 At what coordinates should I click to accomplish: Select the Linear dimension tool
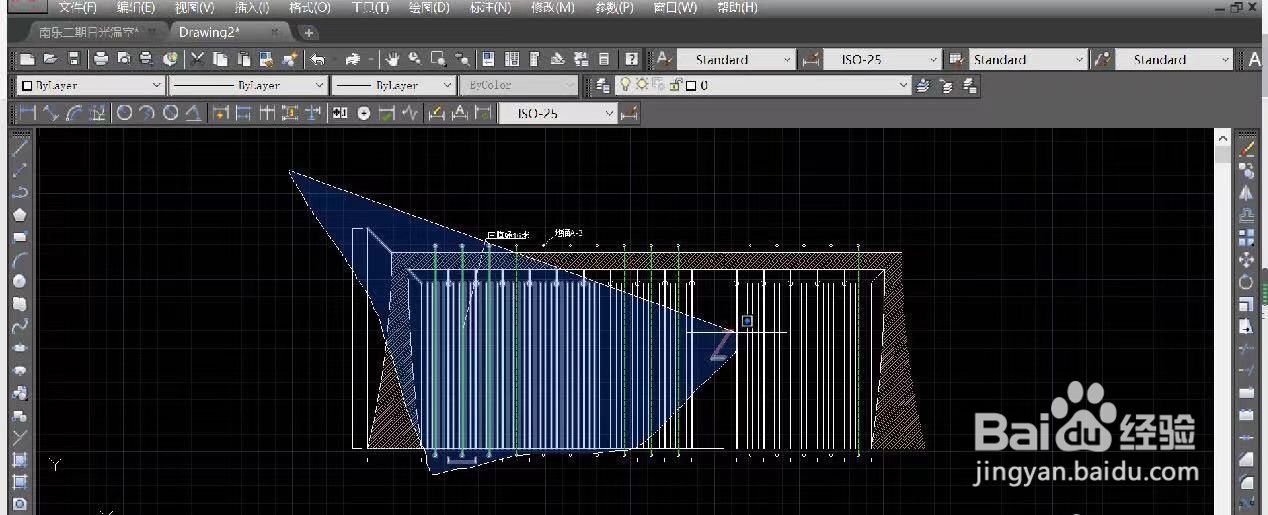pyautogui.click(x=29, y=113)
